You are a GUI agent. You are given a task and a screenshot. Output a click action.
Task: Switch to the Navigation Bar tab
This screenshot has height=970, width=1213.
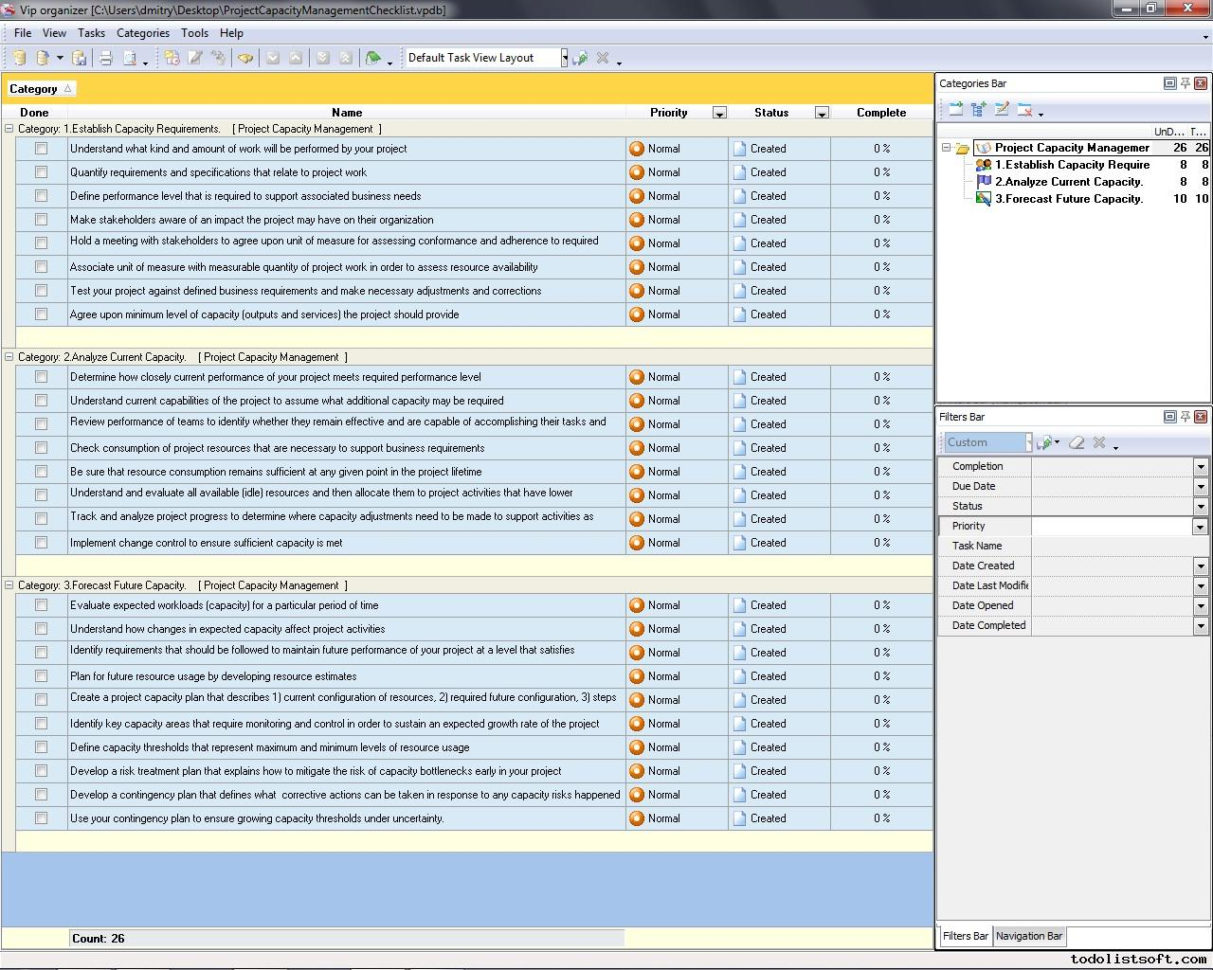tap(1030, 936)
